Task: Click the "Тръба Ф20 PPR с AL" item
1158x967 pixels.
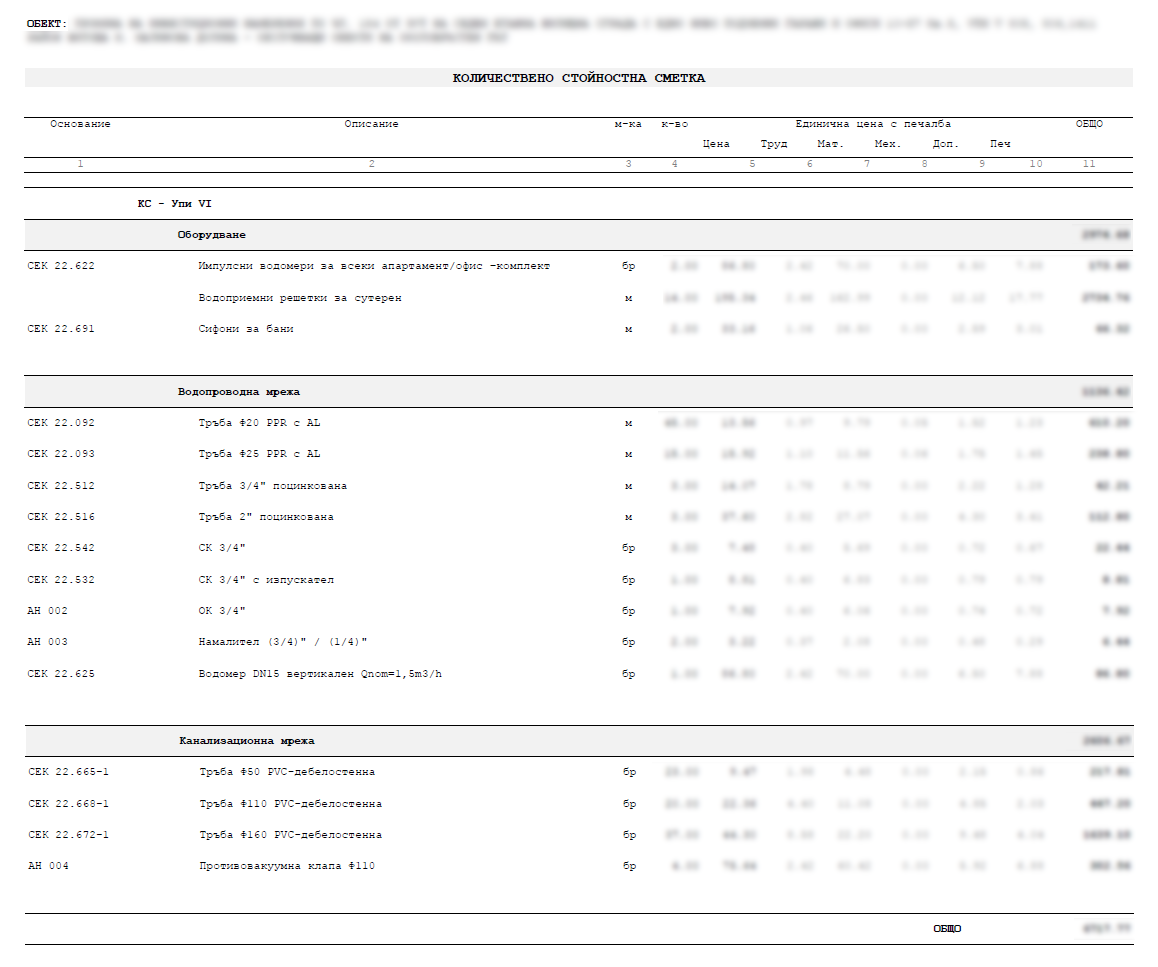Action: pyautogui.click(x=260, y=423)
